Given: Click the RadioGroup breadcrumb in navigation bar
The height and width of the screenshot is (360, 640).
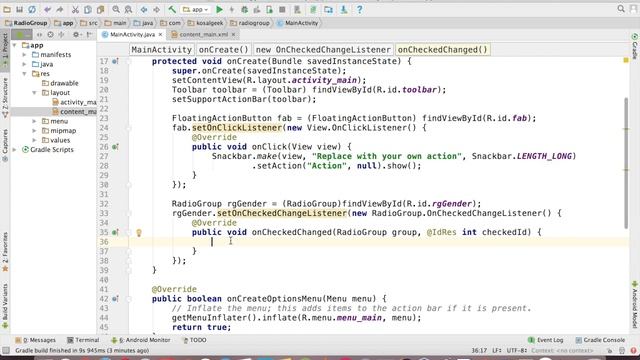Looking at the screenshot, I should tap(26, 23).
